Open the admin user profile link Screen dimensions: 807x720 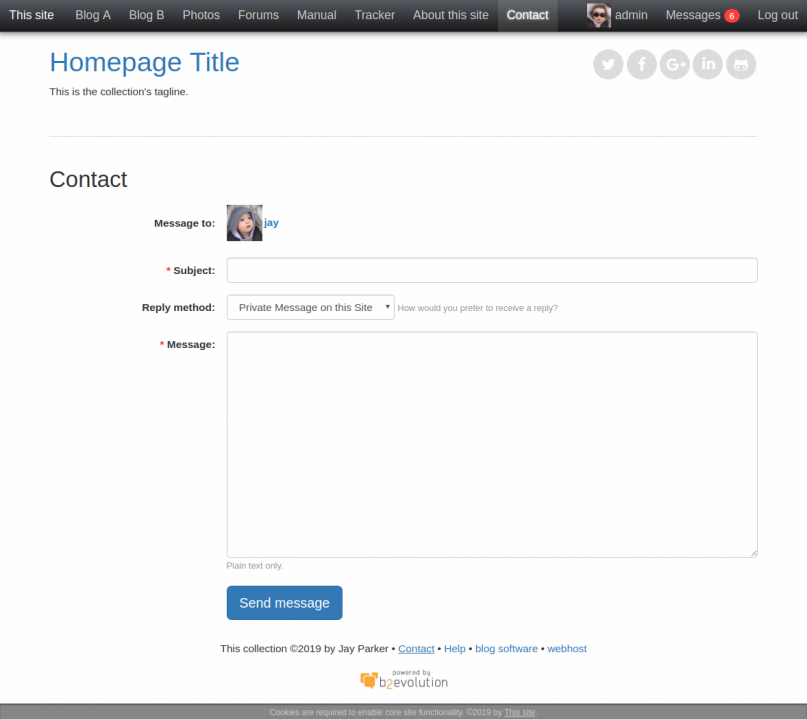(x=631, y=15)
